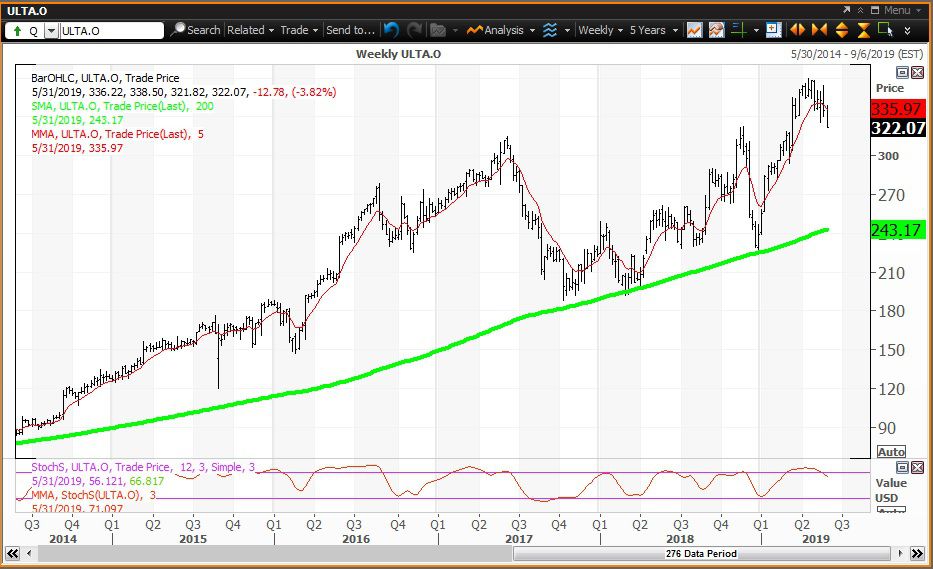
Task: Click the 5/30/2014 - 9/6/2019 date range text
Action: click(x=857, y=54)
